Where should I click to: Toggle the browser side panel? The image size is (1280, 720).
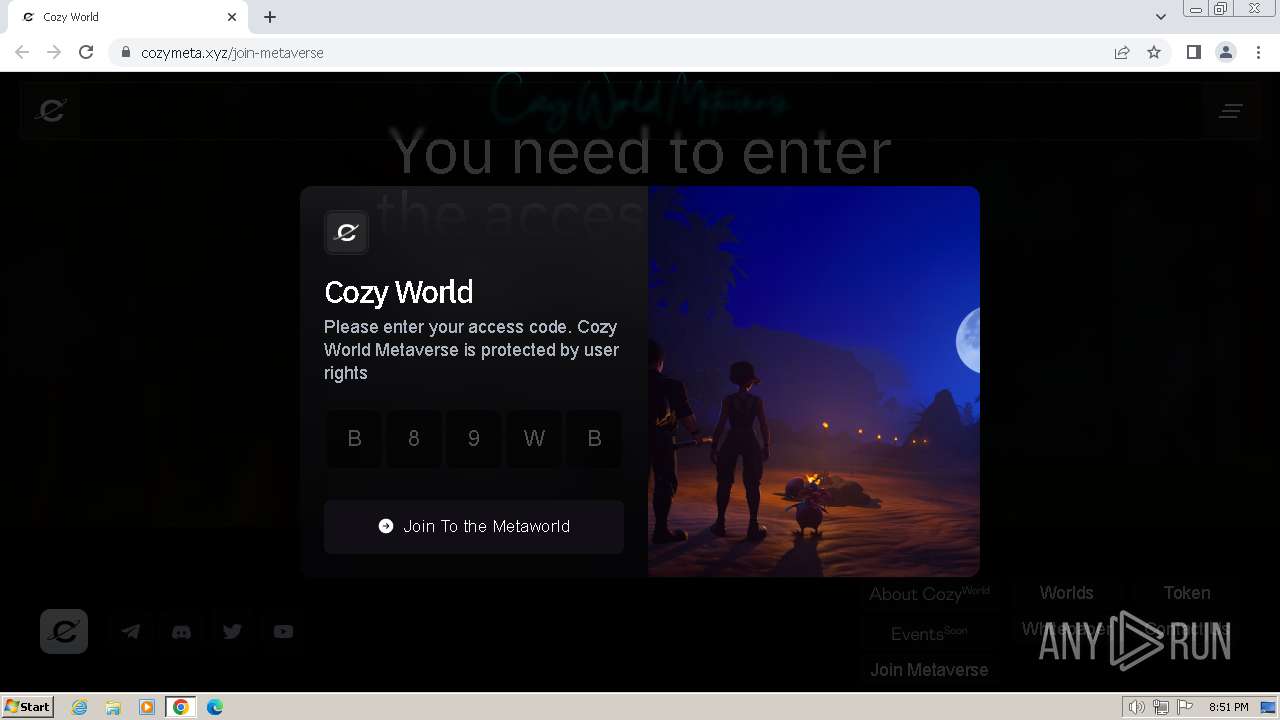(x=1193, y=52)
